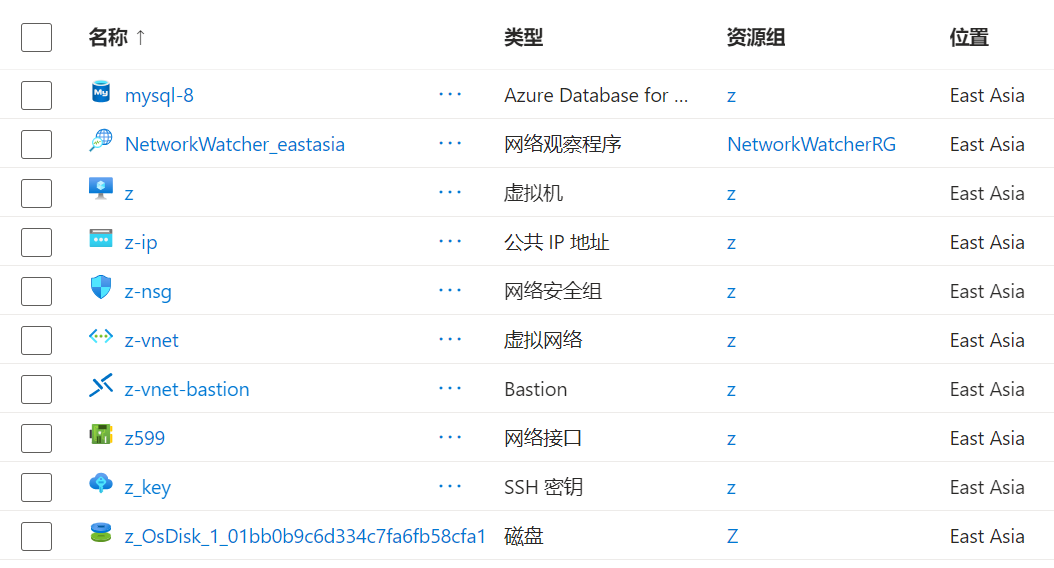Open the z-vnet resource link

151,341
